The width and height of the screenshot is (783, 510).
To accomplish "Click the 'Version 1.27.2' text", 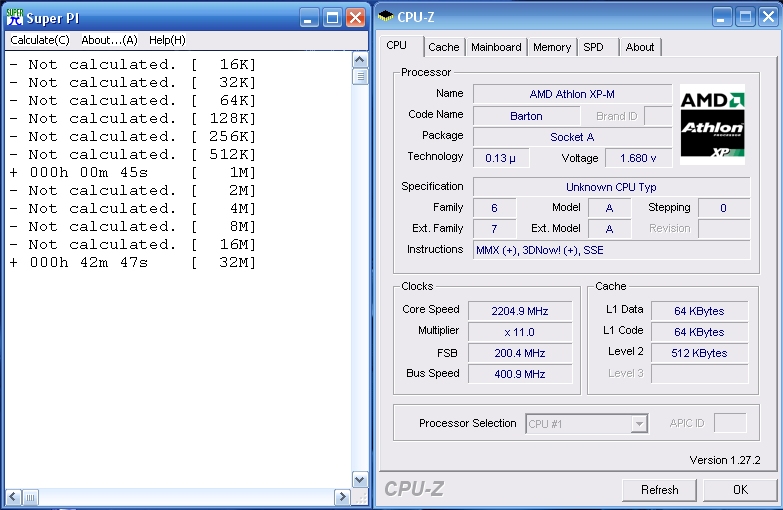I will click(x=725, y=460).
